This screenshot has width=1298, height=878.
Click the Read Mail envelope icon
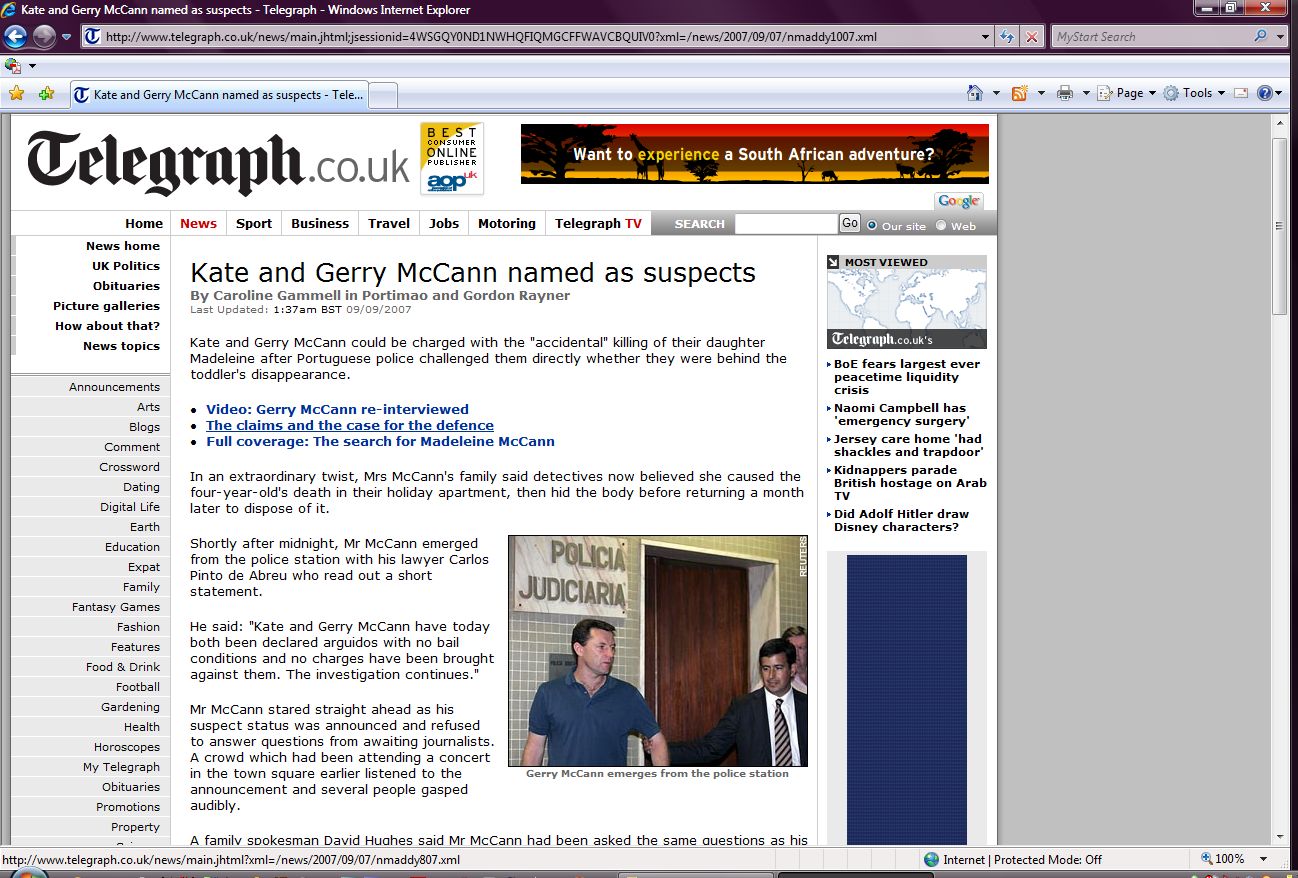(1241, 93)
